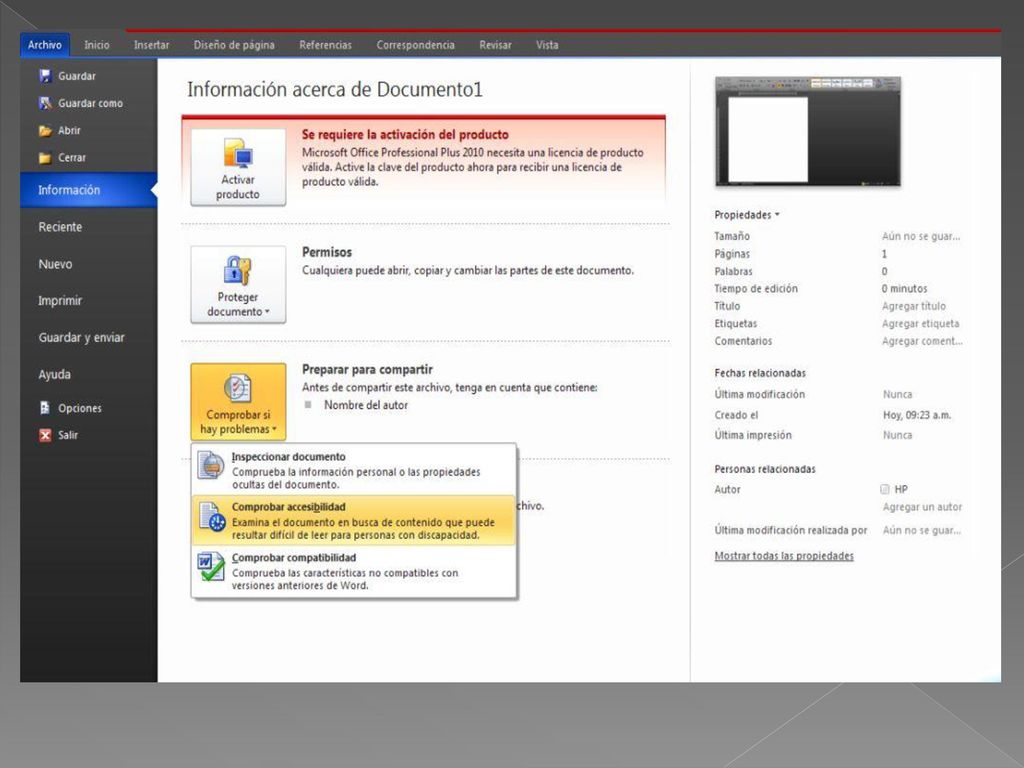1024x768 pixels.
Task: Click the Agregar un autor field
Action: click(x=922, y=507)
